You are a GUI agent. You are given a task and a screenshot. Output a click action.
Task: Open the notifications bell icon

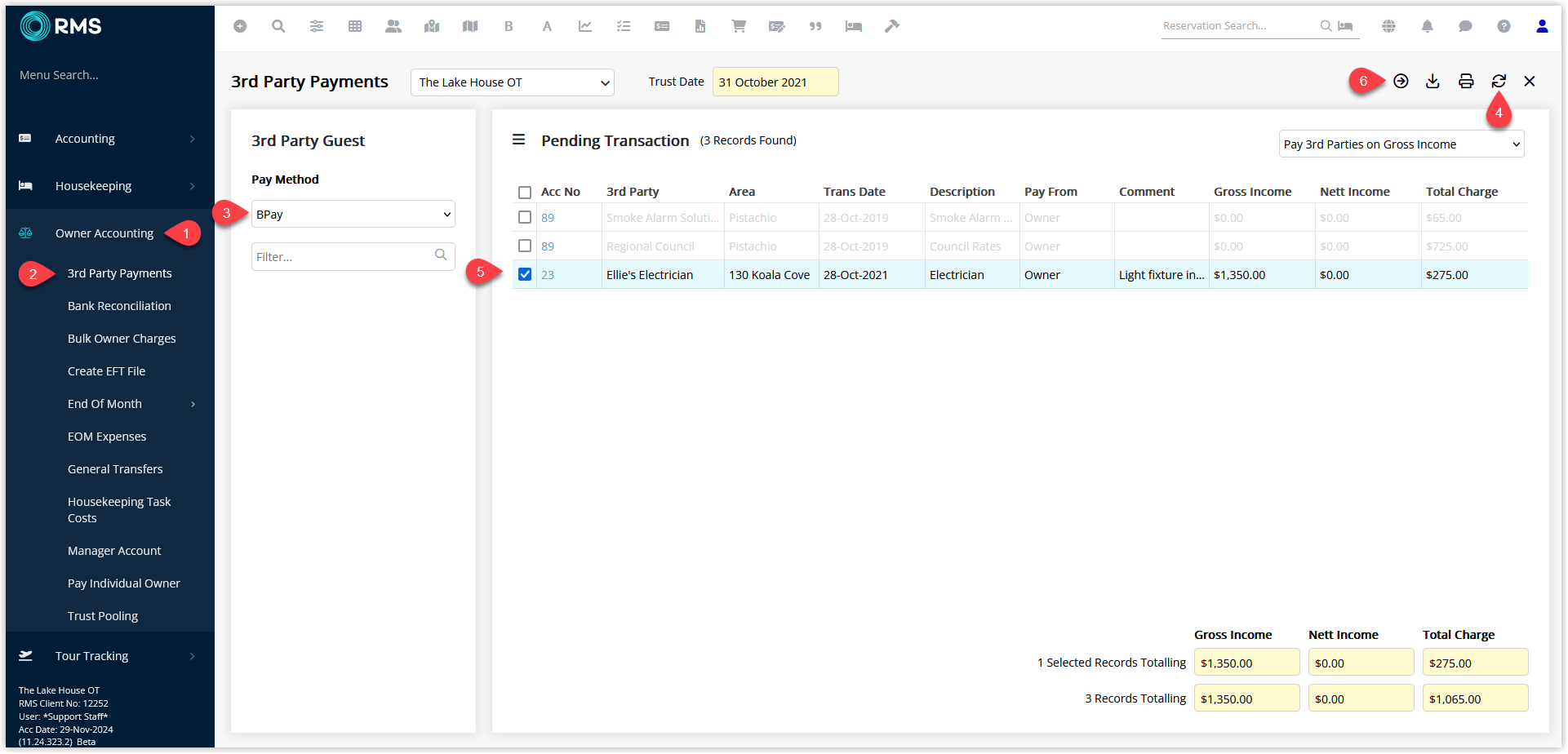[1427, 26]
